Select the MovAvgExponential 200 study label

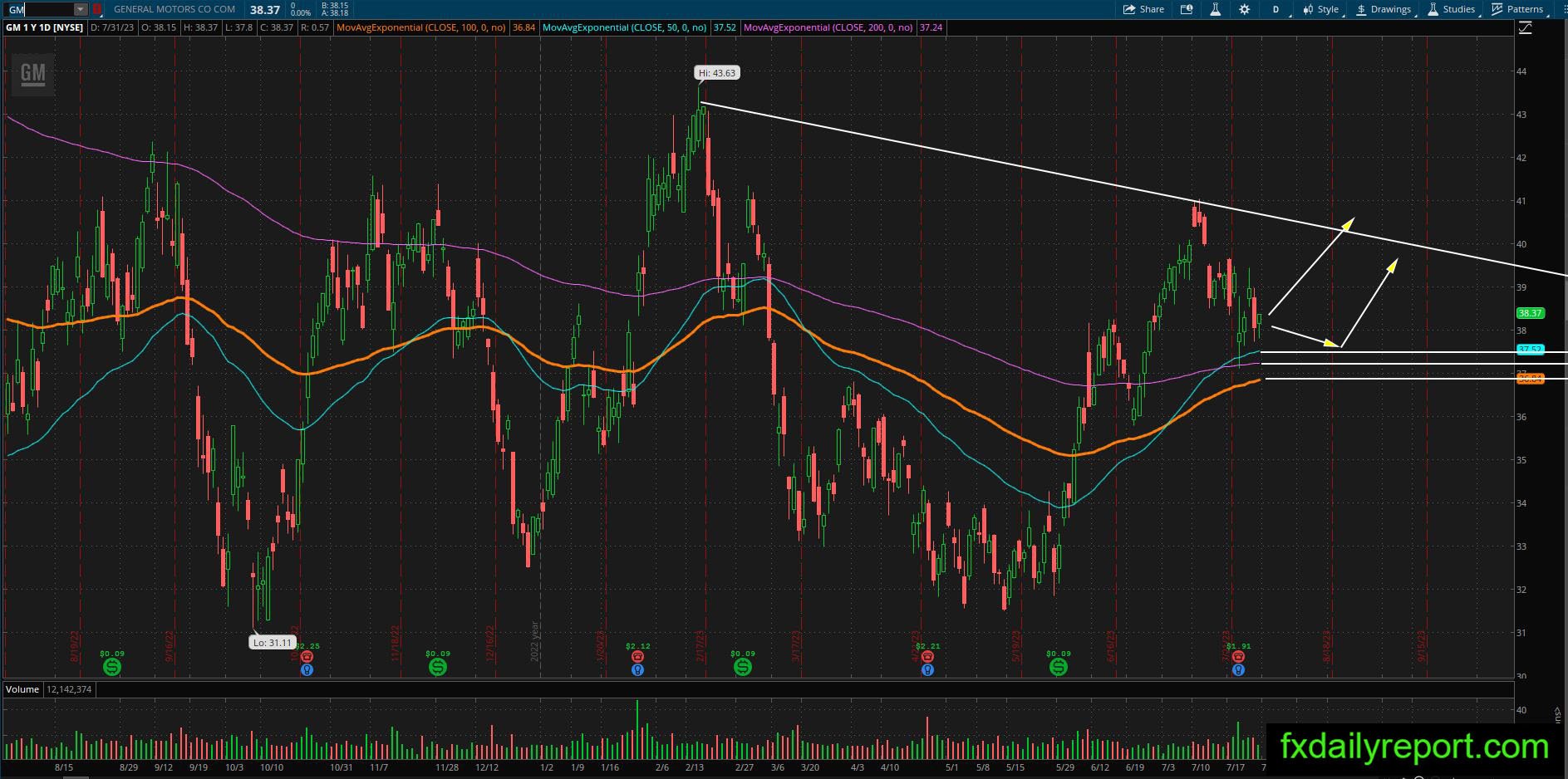tap(828, 27)
